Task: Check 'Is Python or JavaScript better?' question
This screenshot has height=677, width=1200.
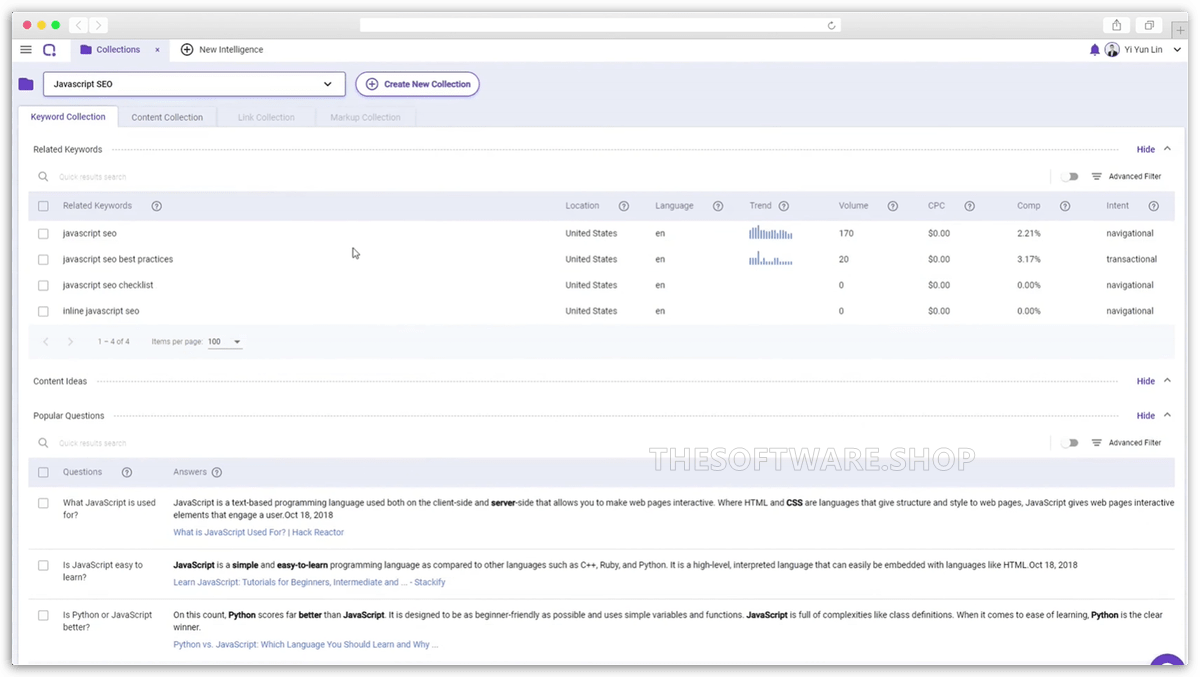Action: click(43, 615)
